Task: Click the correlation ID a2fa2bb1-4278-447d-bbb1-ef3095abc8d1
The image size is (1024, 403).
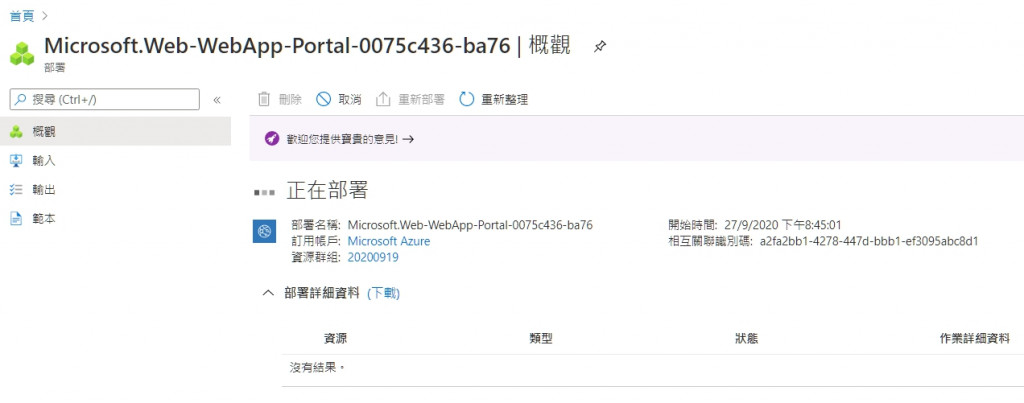Action: tap(869, 241)
